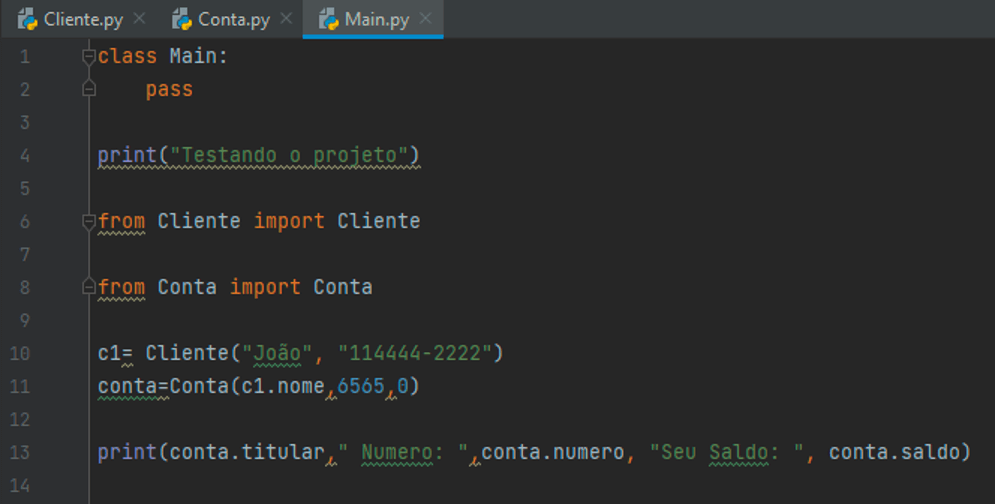Close the Main.py tab
995x504 pixels.
[x=426, y=19]
